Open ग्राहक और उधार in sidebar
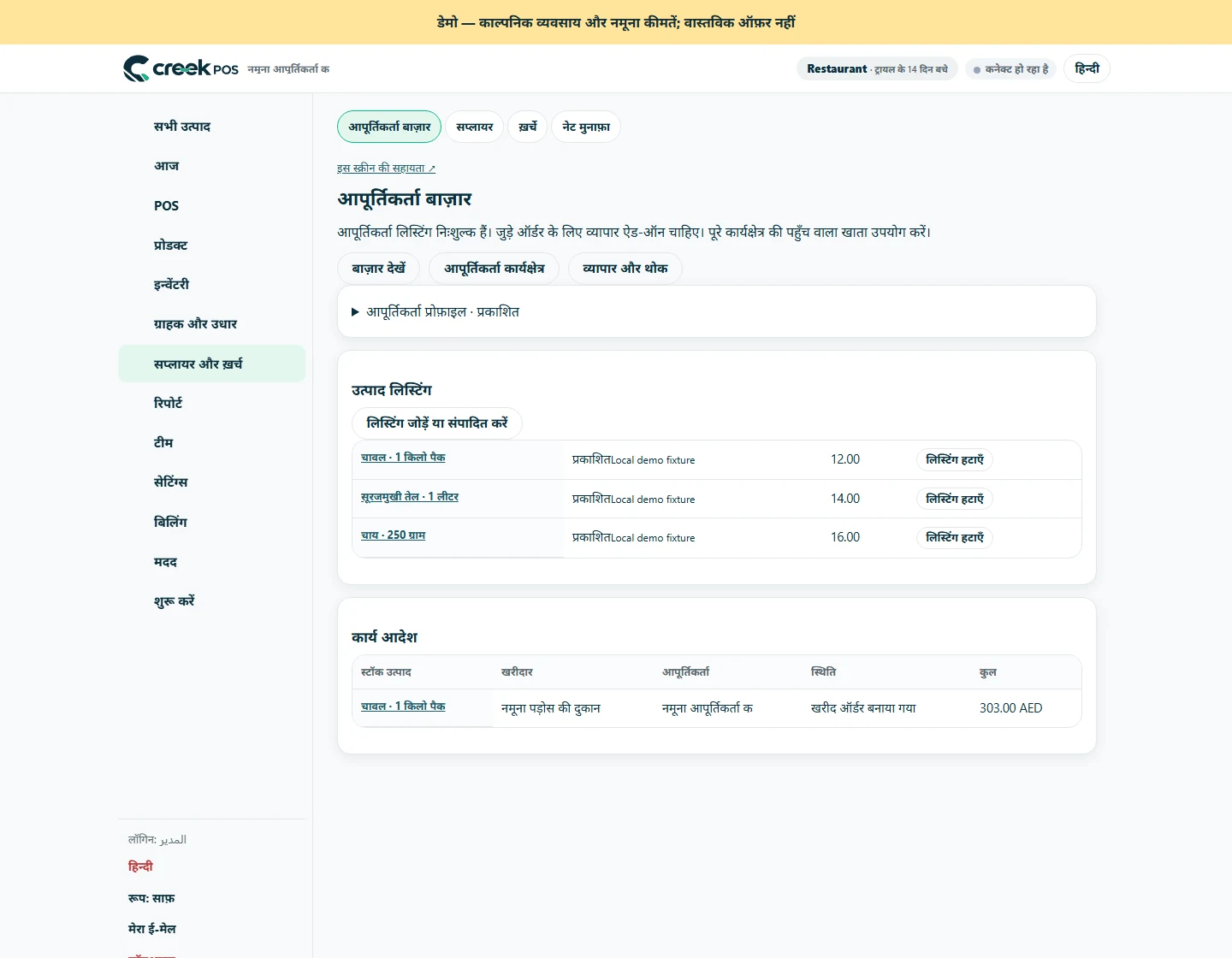 pyautogui.click(x=211, y=324)
